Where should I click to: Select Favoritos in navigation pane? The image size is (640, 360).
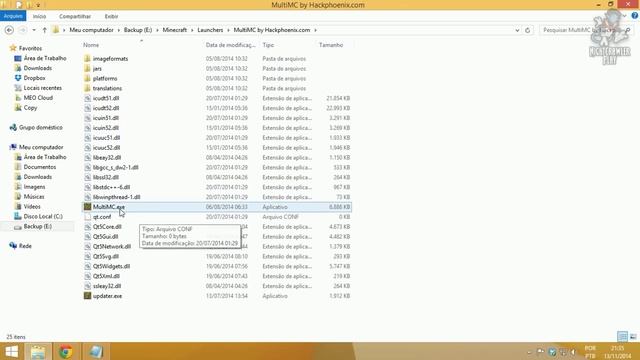(x=30, y=48)
